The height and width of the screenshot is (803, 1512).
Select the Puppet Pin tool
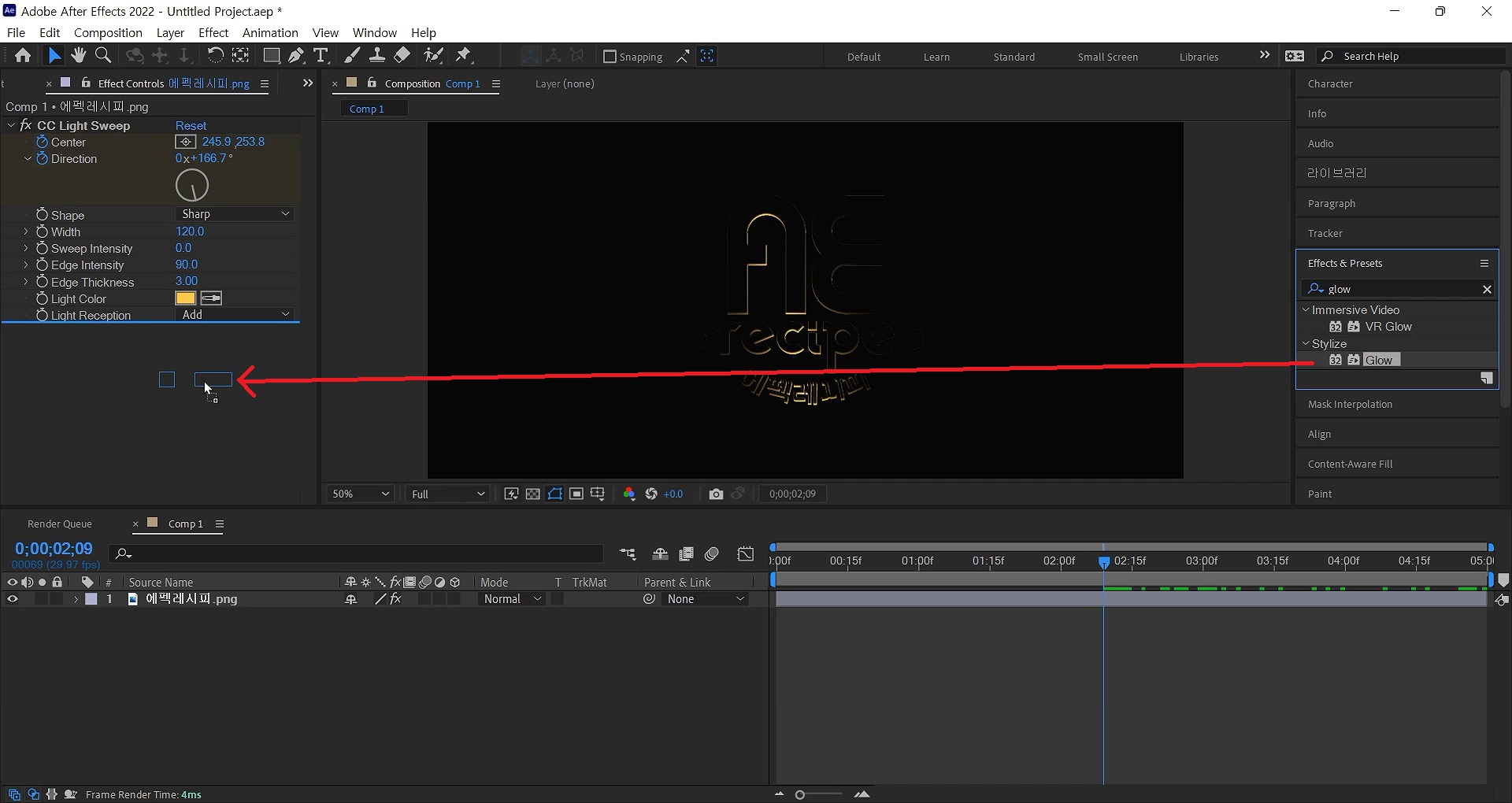point(464,55)
